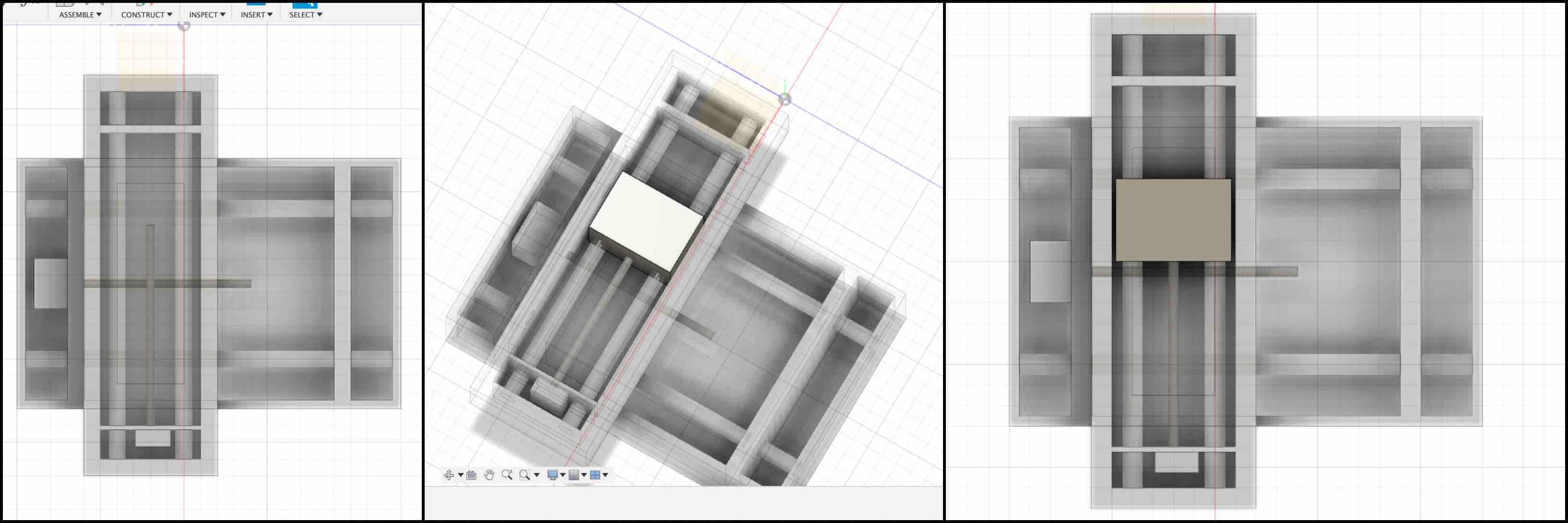The height and width of the screenshot is (523, 1568).
Task: Open the INSERT menu
Action: 256,14
